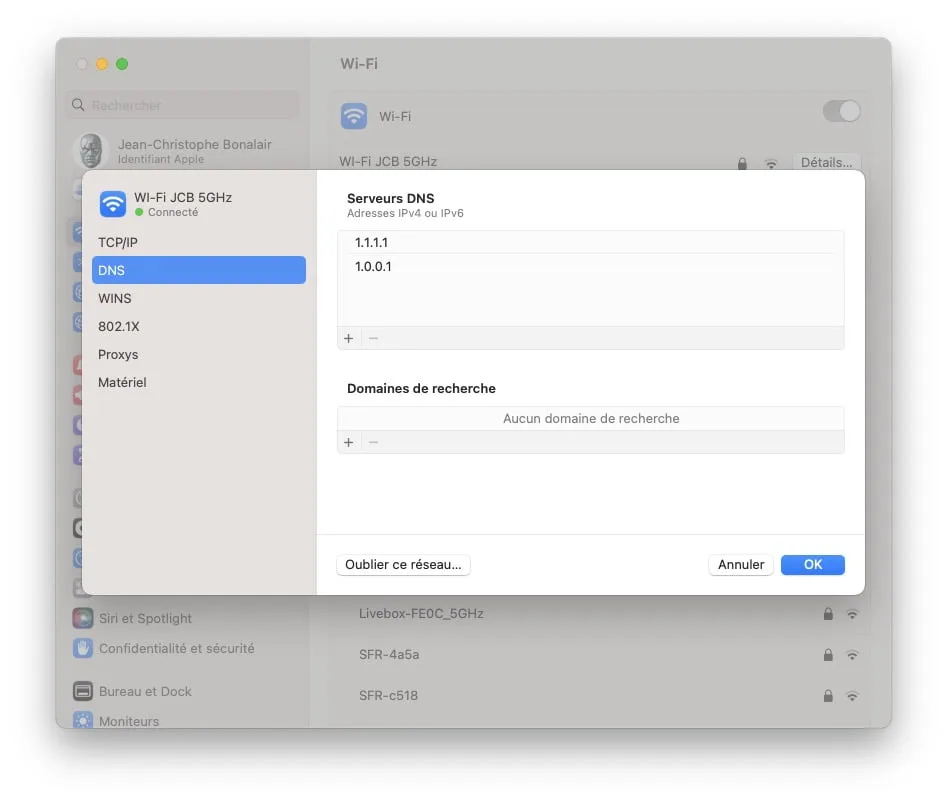
Task: Select DNS server 1.0.0.1
Action: pos(591,266)
